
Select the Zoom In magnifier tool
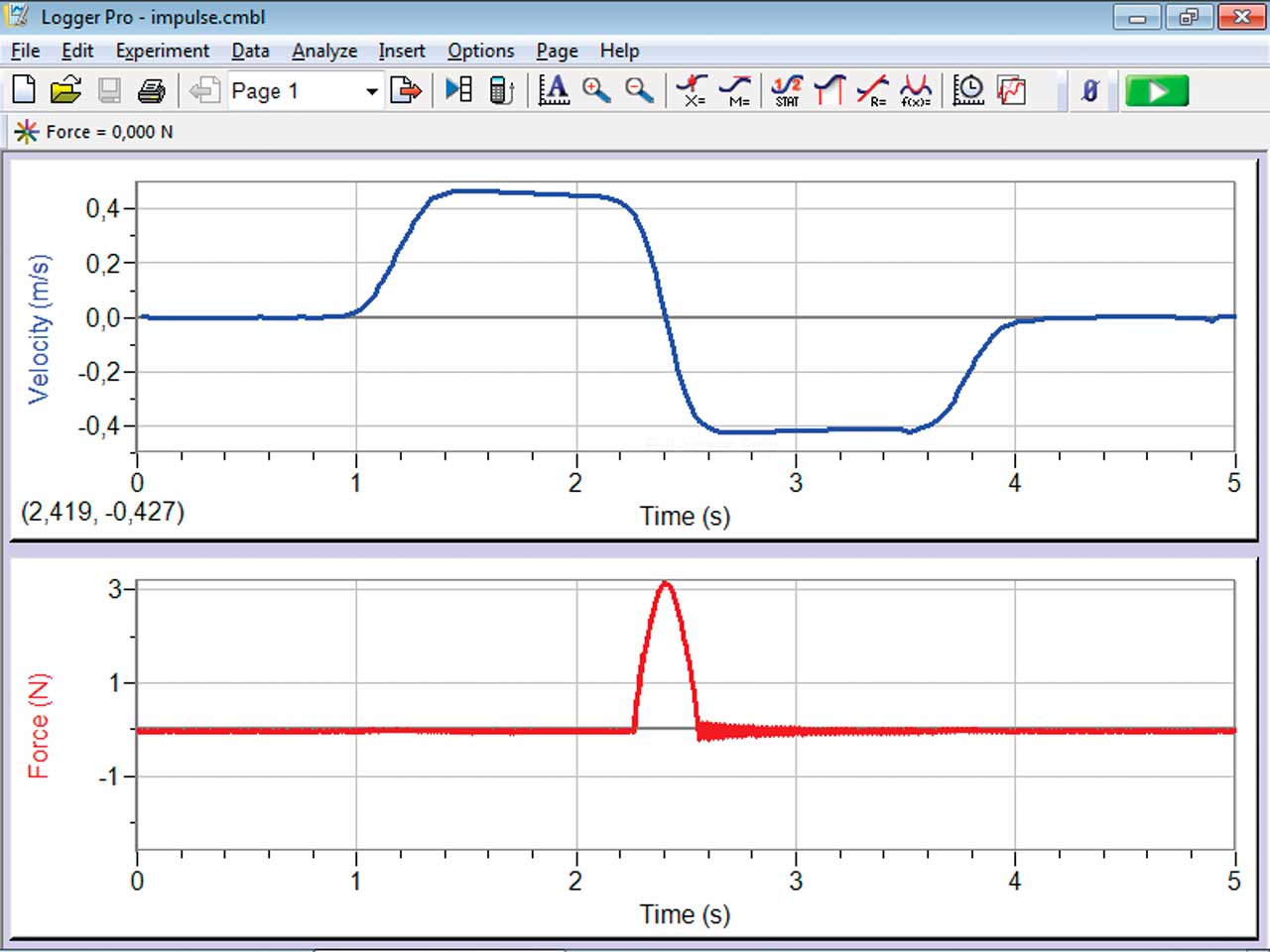596,90
